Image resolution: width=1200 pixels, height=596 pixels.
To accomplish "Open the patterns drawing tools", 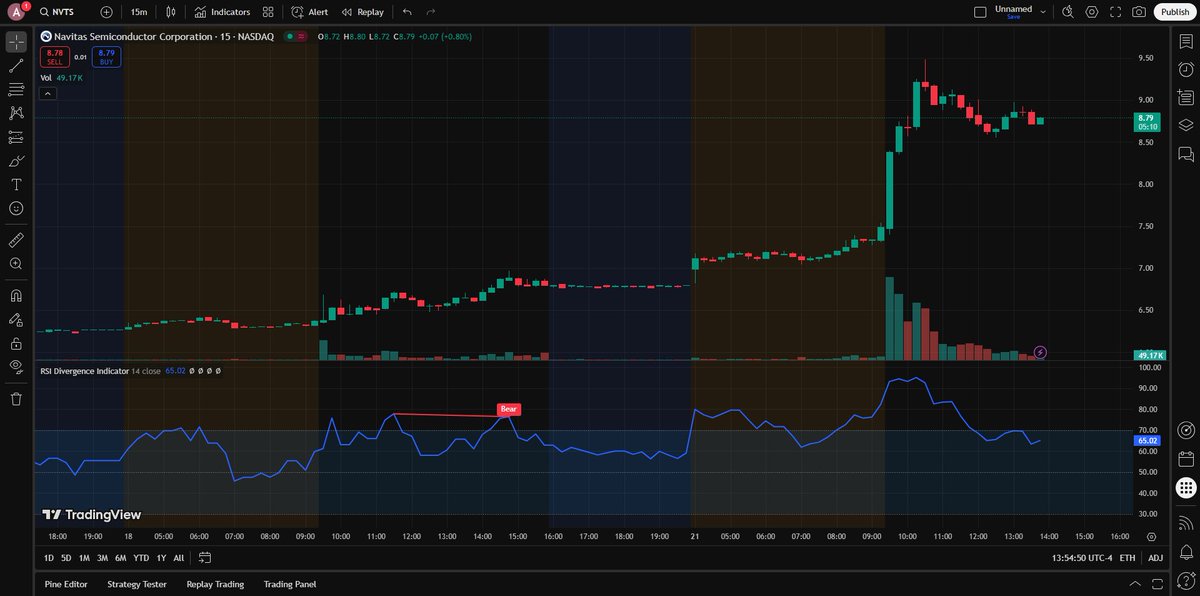I will [16, 114].
